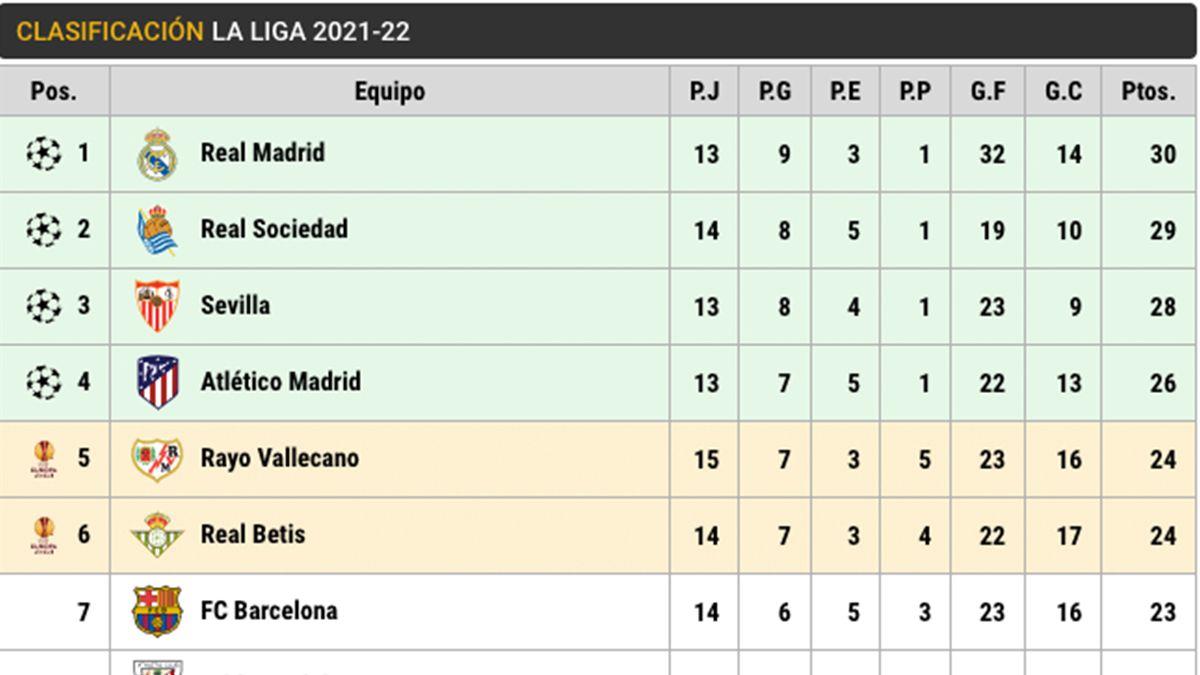The image size is (1200, 675).
Task: Click the Real Betis crest icon
Action: tap(157, 535)
